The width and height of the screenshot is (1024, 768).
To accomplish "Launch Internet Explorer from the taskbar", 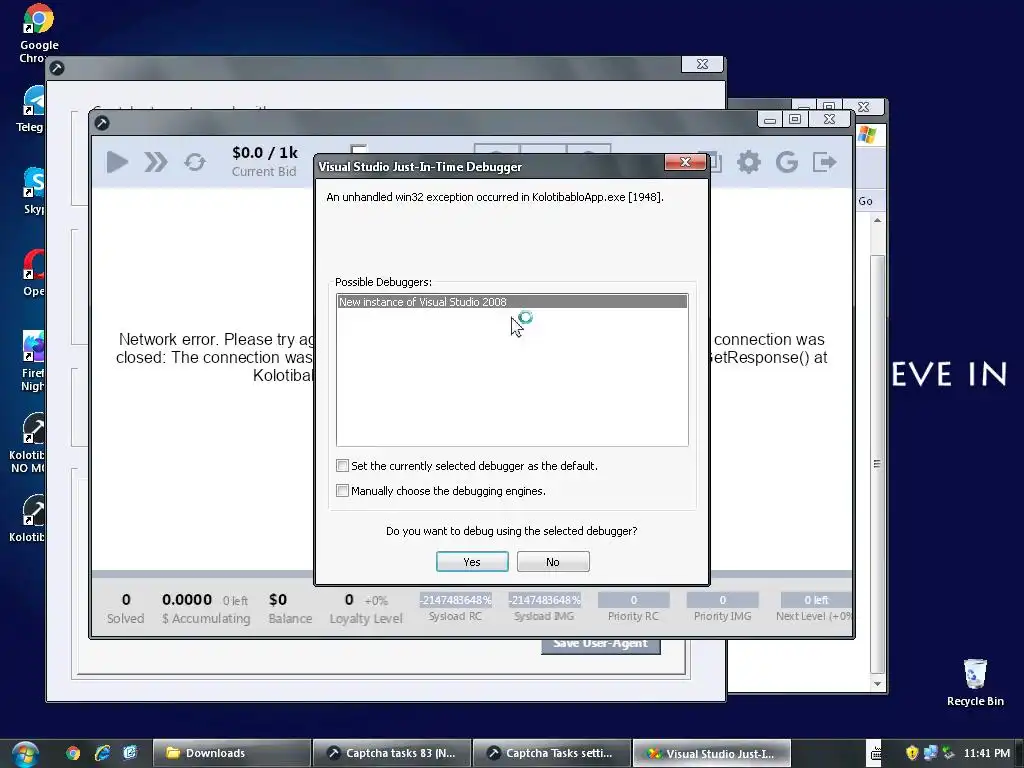I will (x=102, y=753).
